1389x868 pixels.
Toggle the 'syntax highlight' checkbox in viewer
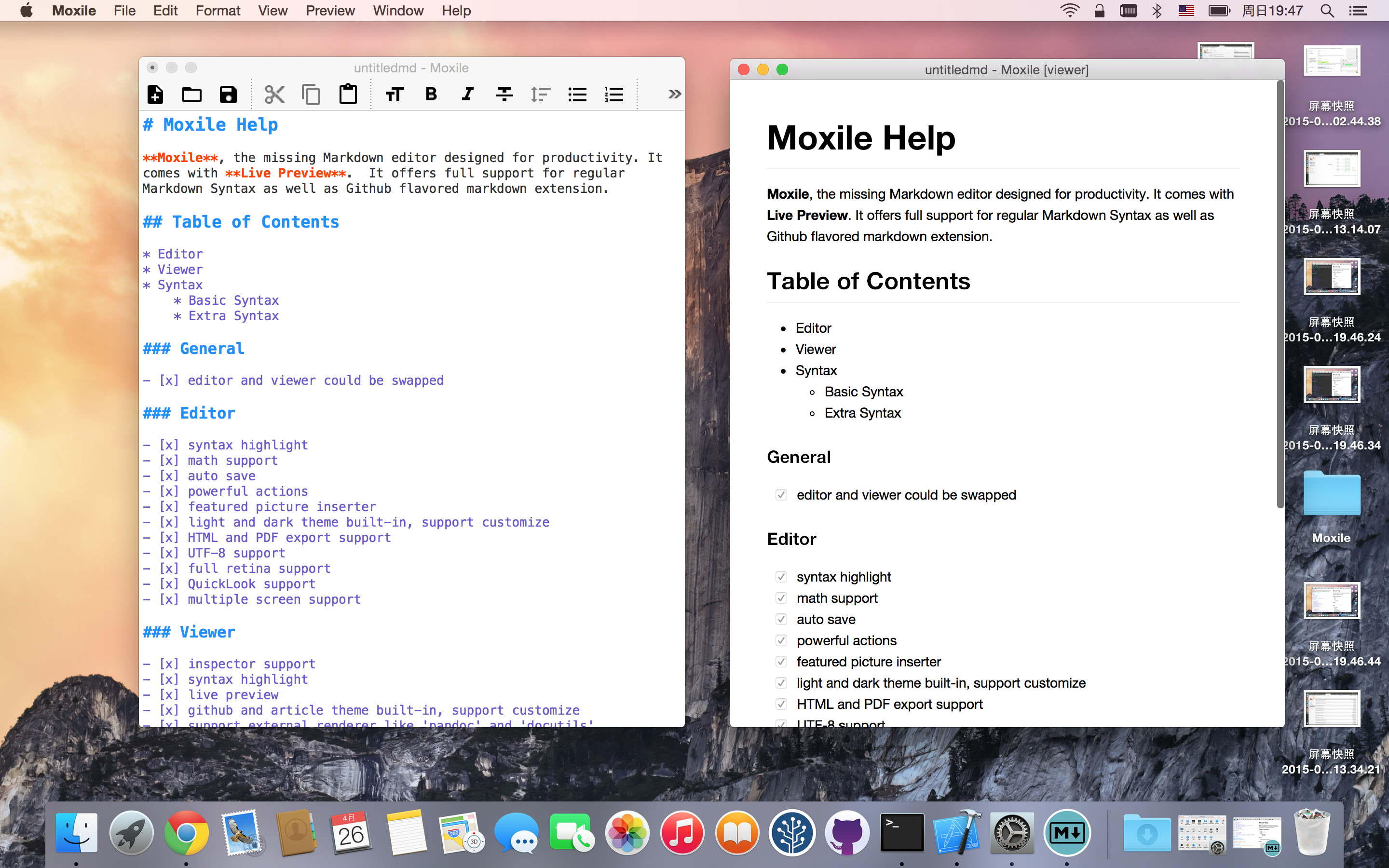point(781,577)
